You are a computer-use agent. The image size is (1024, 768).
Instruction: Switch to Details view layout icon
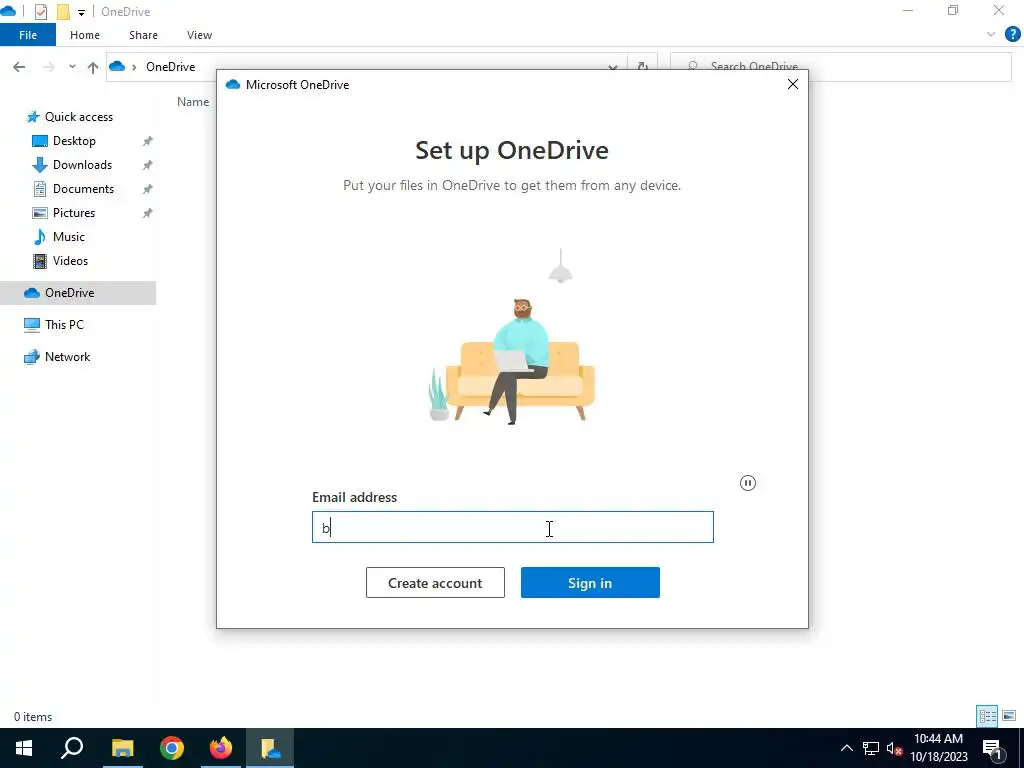click(x=987, y=716)
